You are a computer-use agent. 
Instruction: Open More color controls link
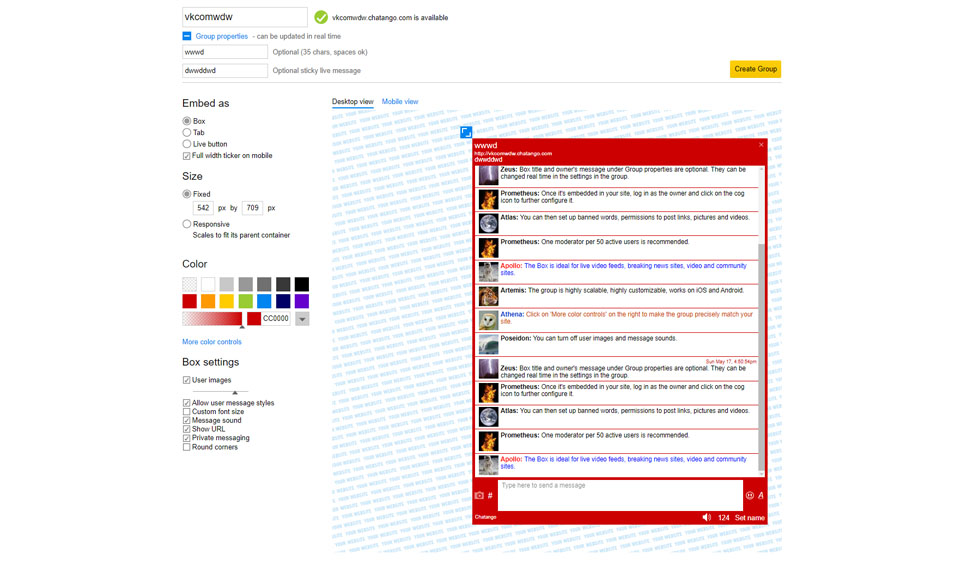click(x=212, y=342)
